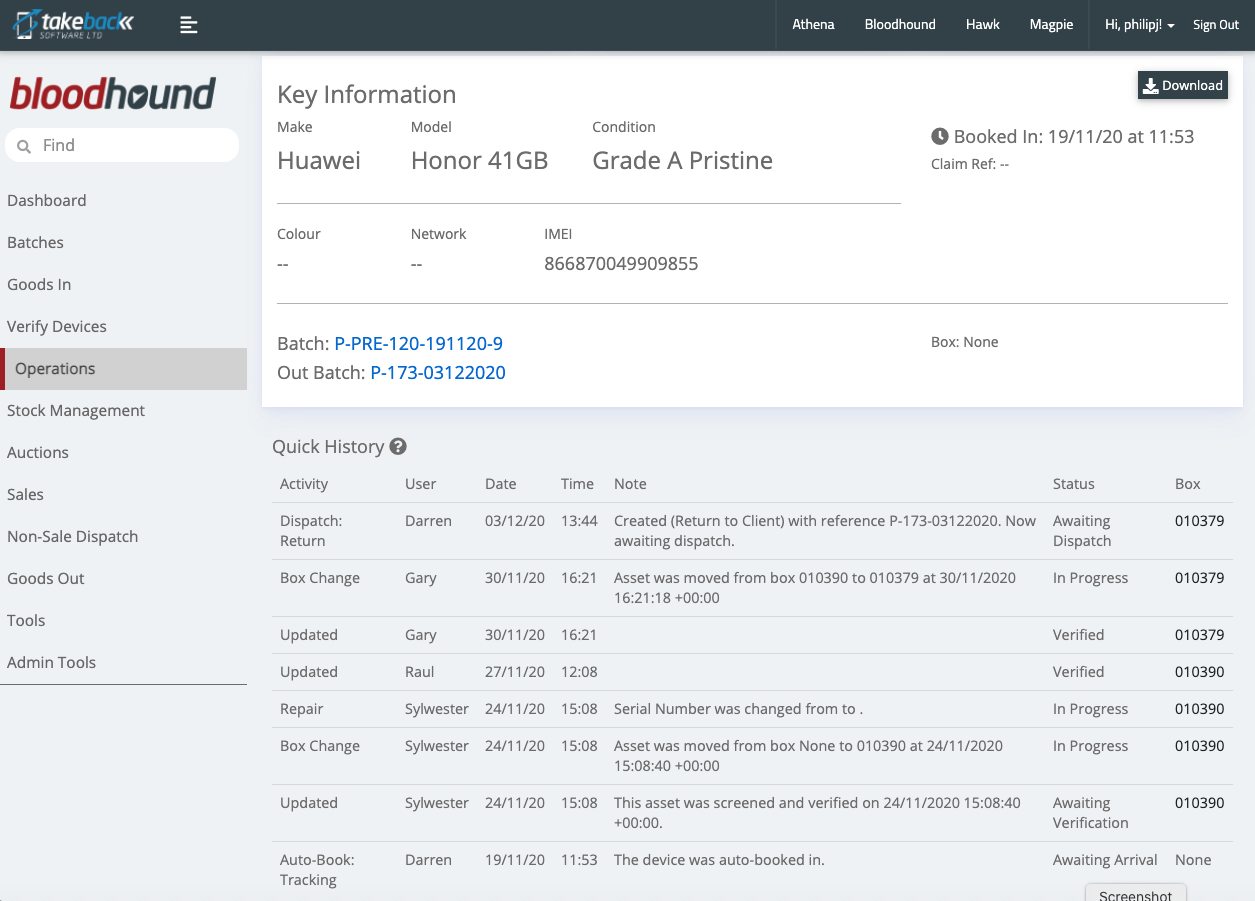Click the Key Information heading
Image resolution: width=1255 pixels, height=901 pixels.
tap(367, 95)
